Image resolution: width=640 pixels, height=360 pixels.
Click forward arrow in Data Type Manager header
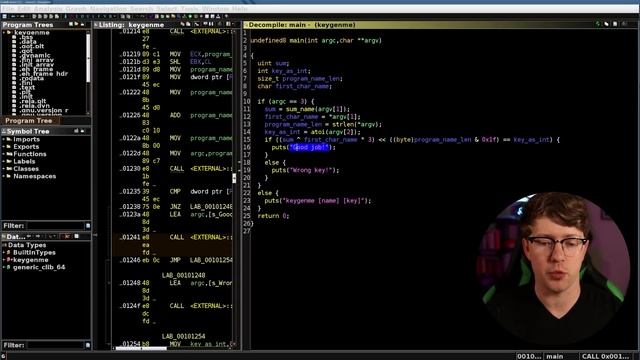point(38,236)
